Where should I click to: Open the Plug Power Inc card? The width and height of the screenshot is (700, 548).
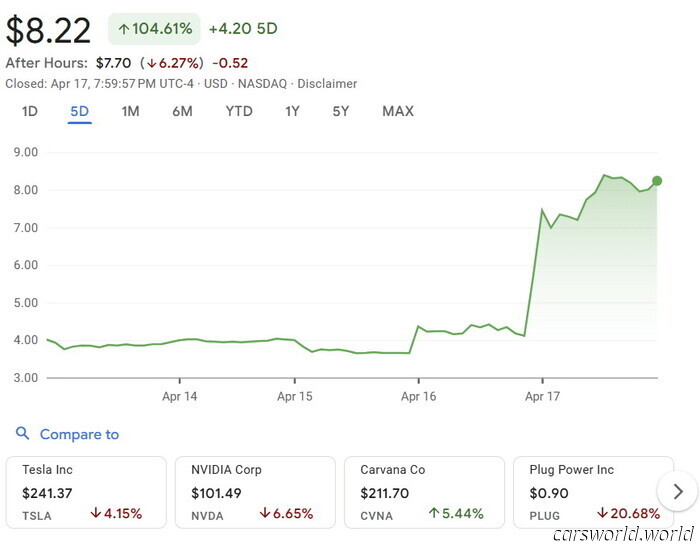coord(590,491)
